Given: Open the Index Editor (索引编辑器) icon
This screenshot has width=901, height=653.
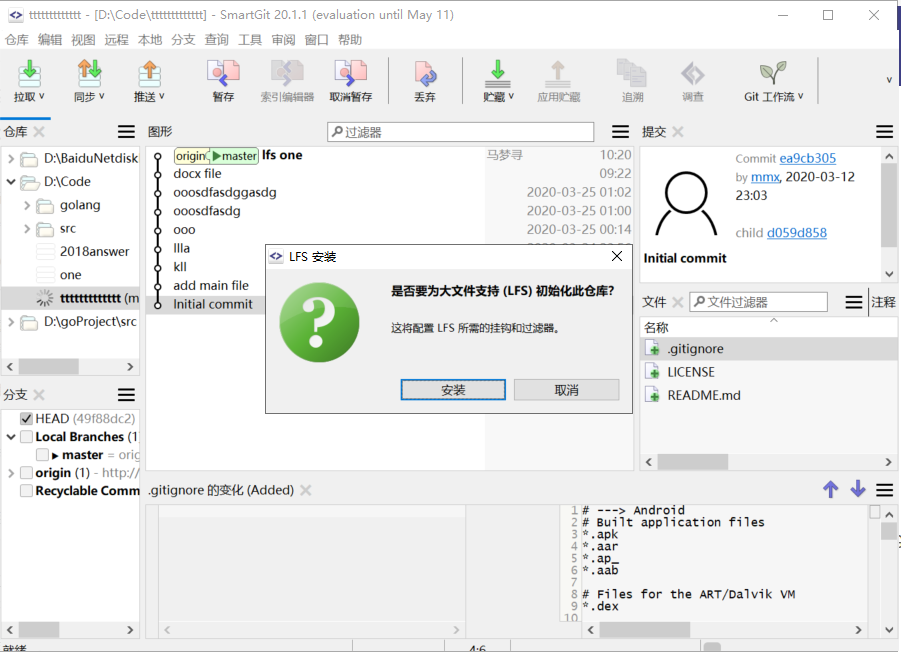Looking at the screenshot, I should coord(287,74).
